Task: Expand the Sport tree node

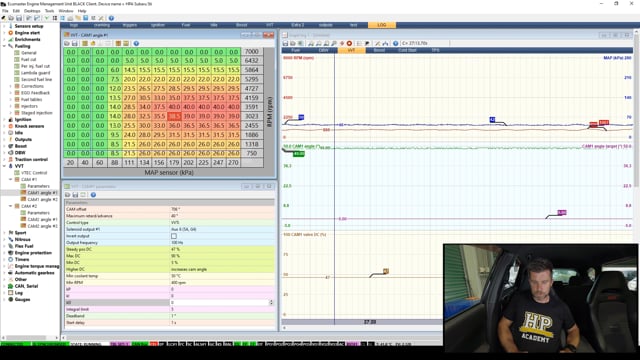Action: pyautogui.click(x=4, y=233)
